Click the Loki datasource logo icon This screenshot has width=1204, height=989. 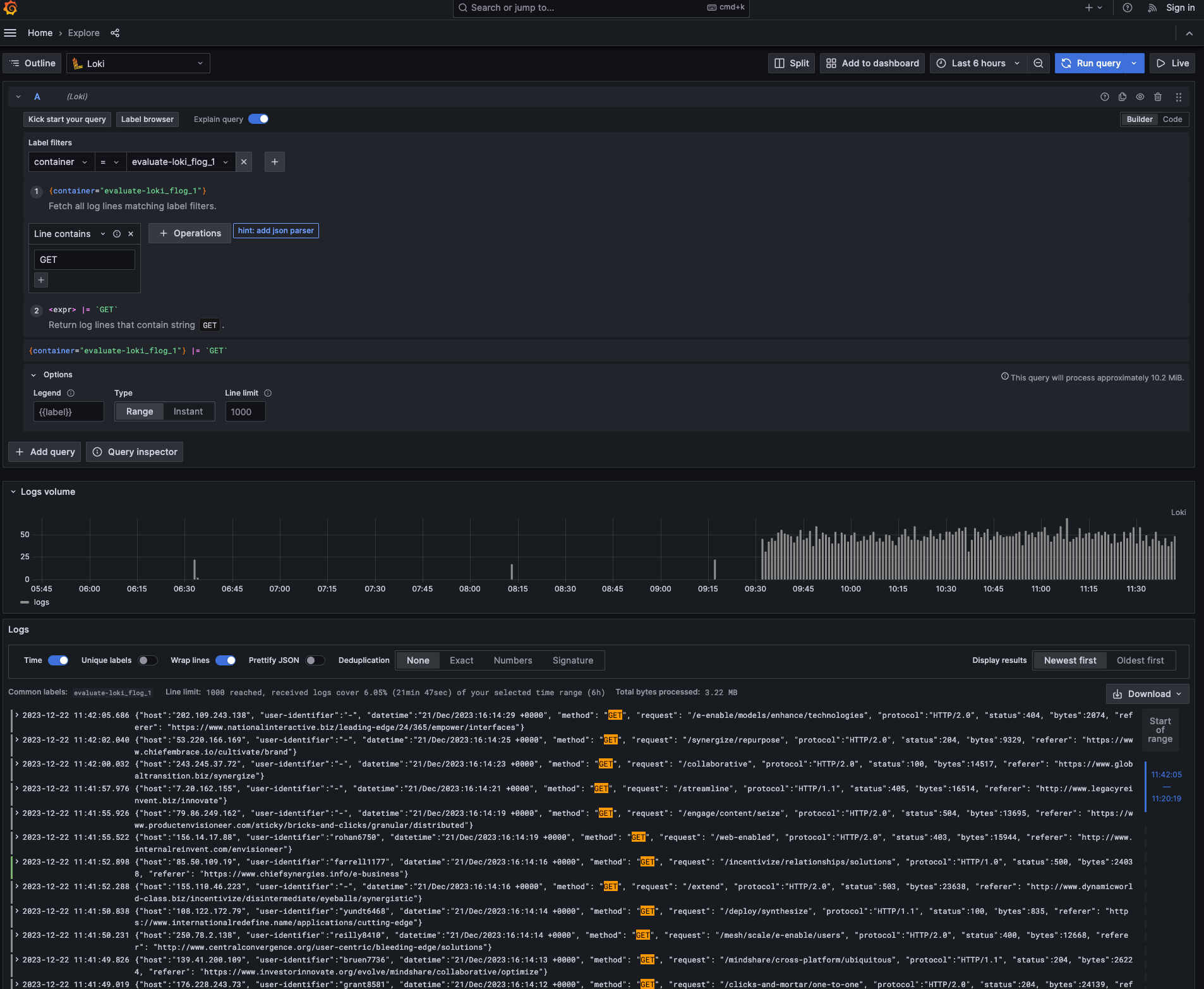pyautogui.click(x=78, y=63)
